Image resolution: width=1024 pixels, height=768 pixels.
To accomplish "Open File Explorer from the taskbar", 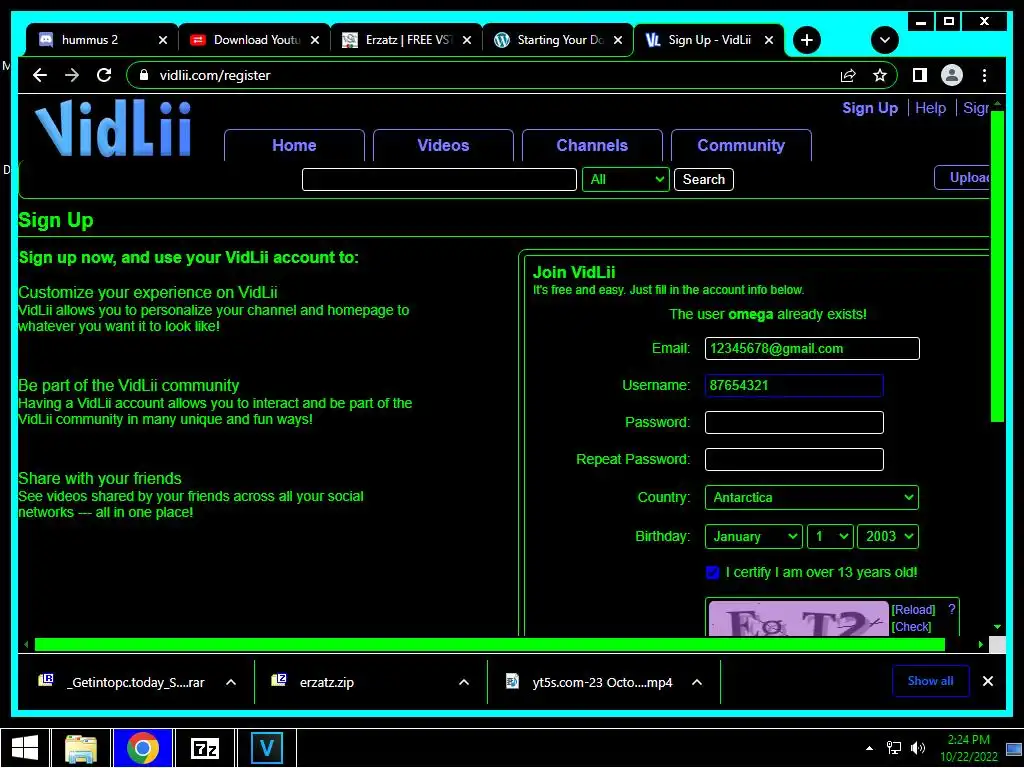I will tap(80, 748).
